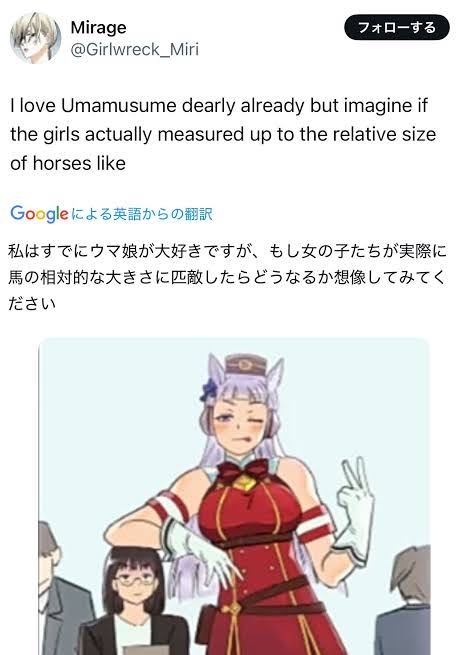Screen dimensions: 468x655
Task: Click the horse girl's winking face
Action: 241,424
